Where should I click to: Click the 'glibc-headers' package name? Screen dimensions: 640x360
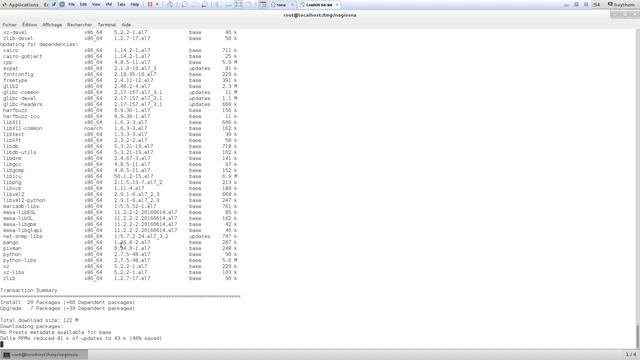[x=22, y=104]
